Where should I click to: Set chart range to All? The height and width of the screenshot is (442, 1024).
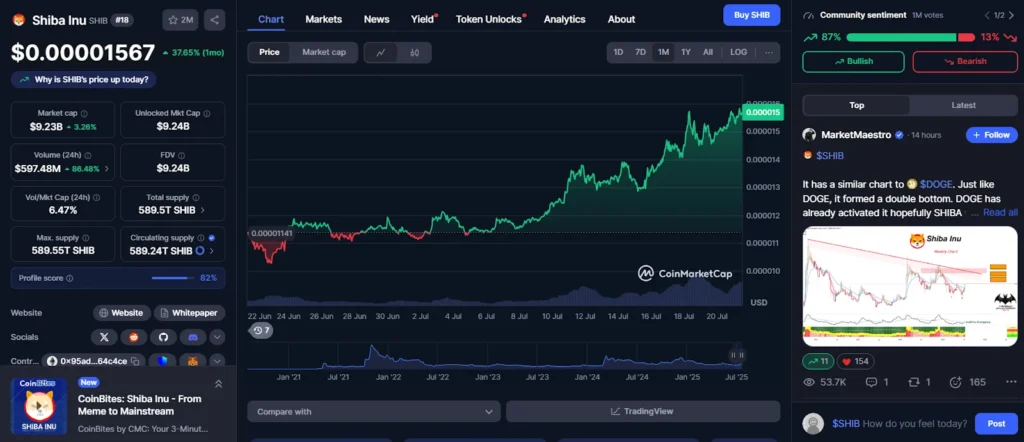708,52
